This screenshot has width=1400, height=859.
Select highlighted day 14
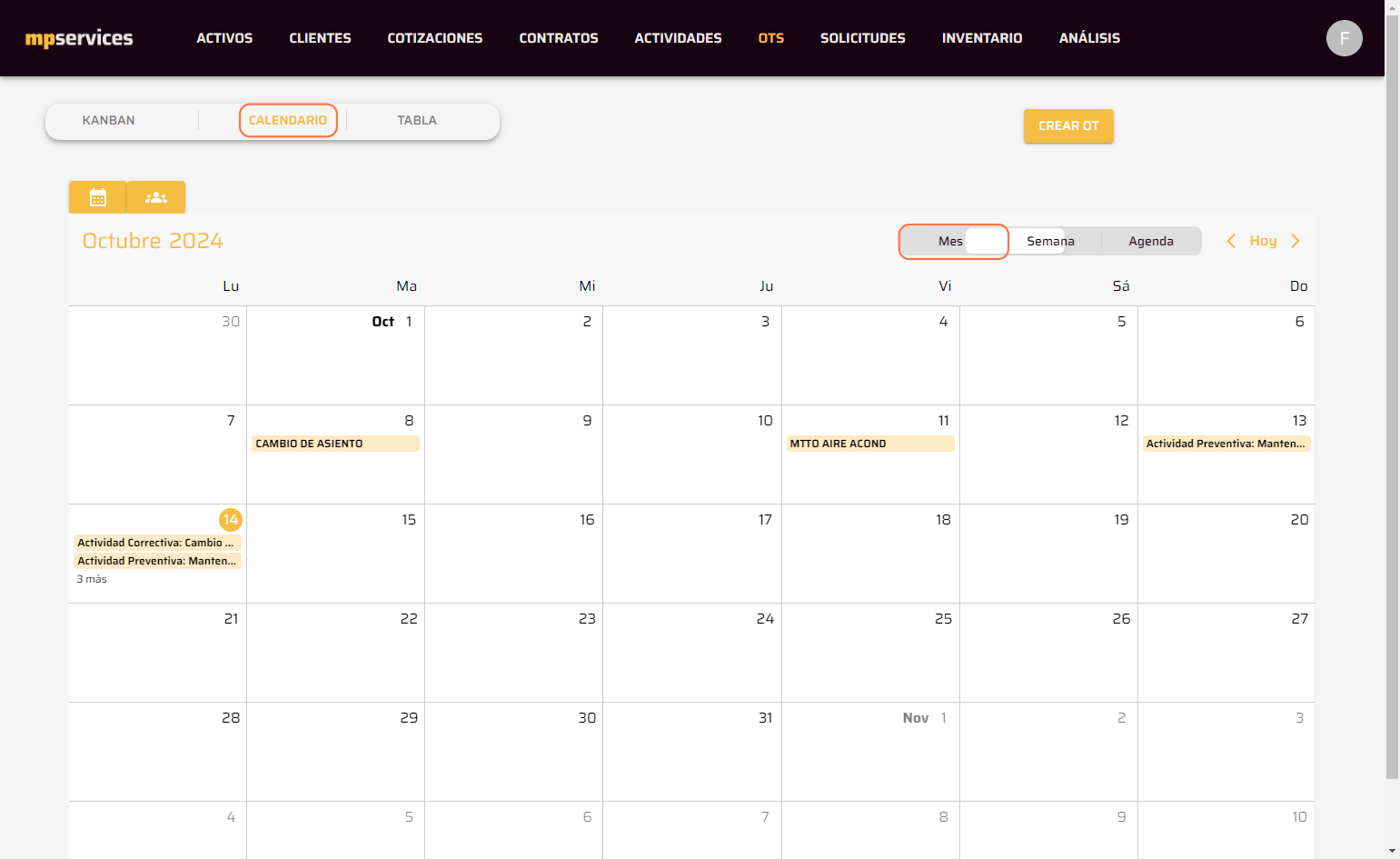231,520
